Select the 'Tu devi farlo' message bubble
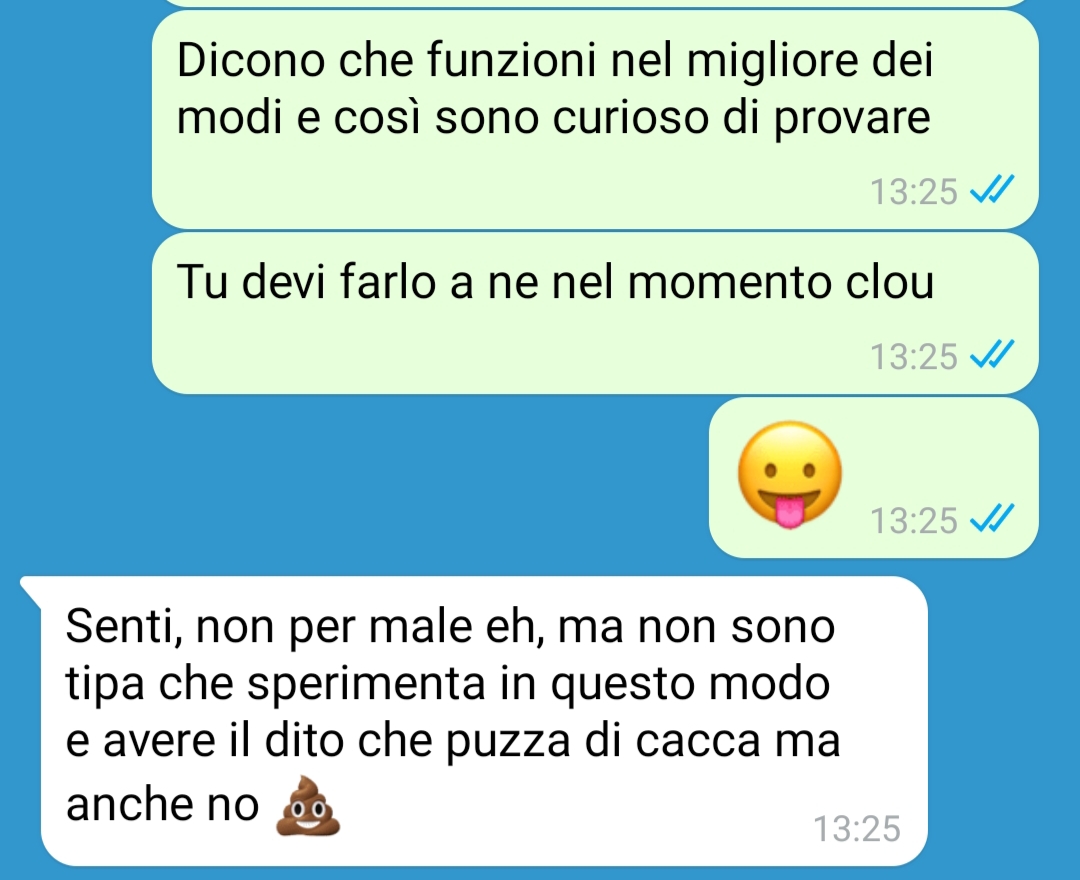This screenshot has height=880, width=1080. (x=595, y=313)
